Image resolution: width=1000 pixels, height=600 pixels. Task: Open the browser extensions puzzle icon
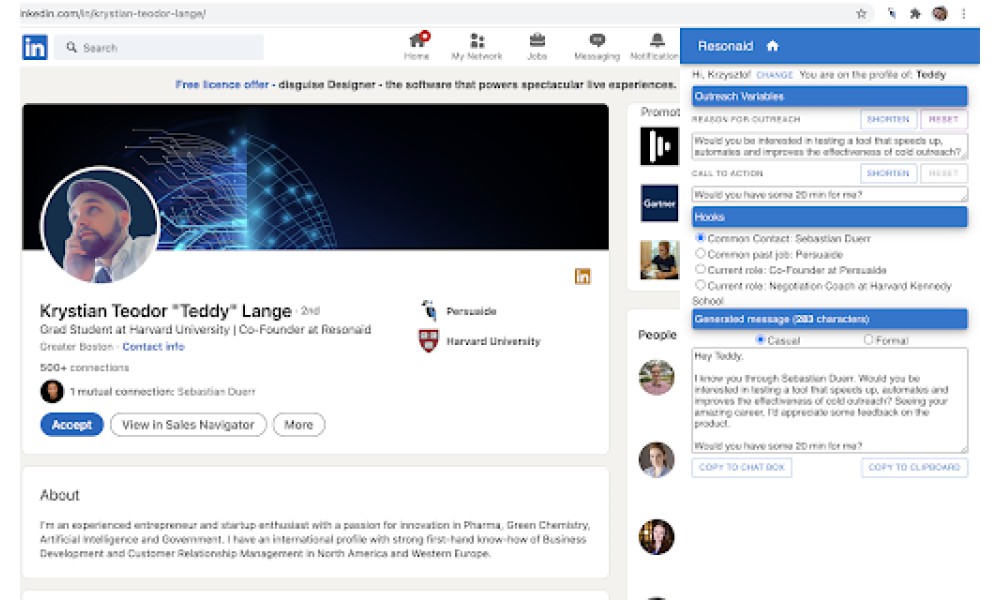915,13
